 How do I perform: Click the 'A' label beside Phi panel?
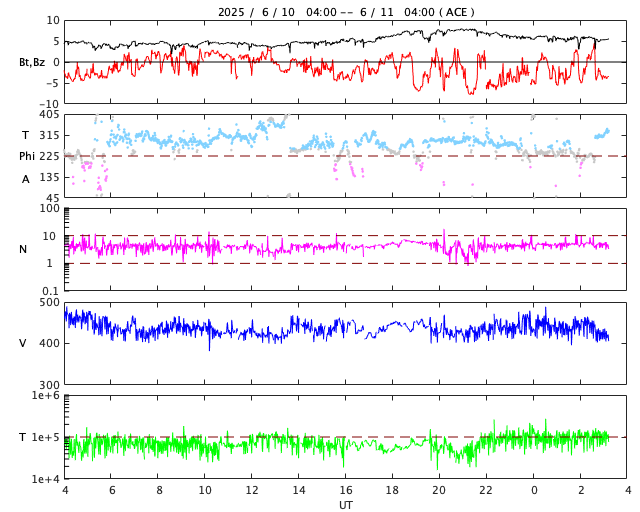click(x=25, y=179)
